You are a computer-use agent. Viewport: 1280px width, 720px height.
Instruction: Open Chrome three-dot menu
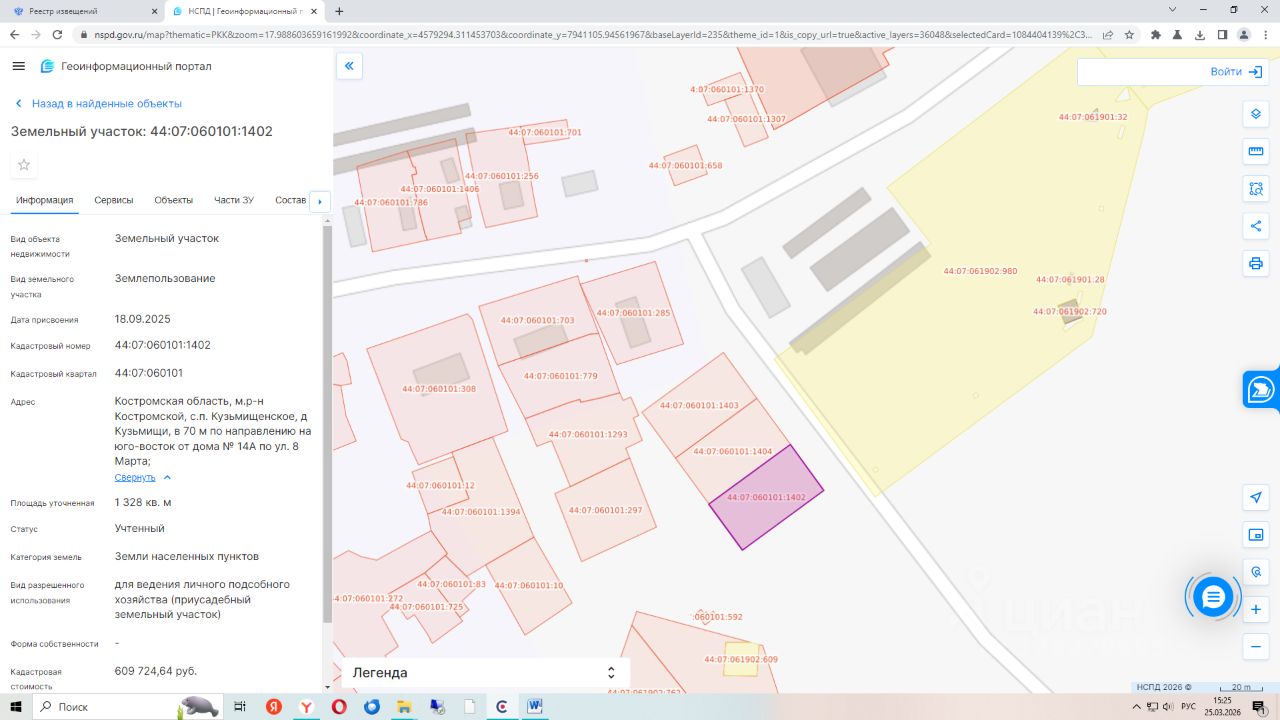coord(1266,34)
